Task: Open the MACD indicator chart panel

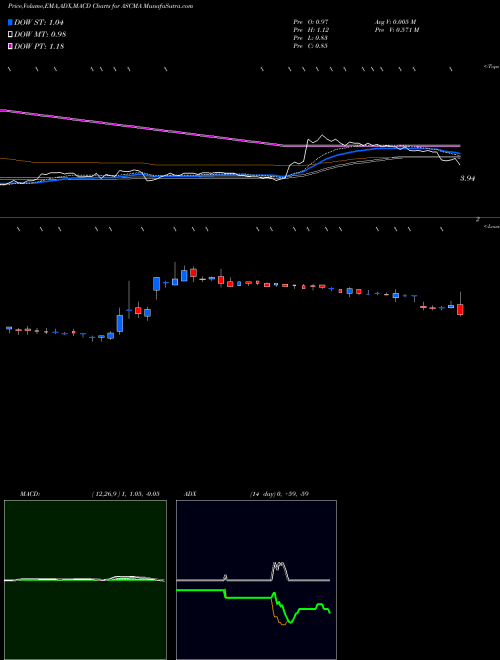Action: pyautogui.click(x=85, y=580)
